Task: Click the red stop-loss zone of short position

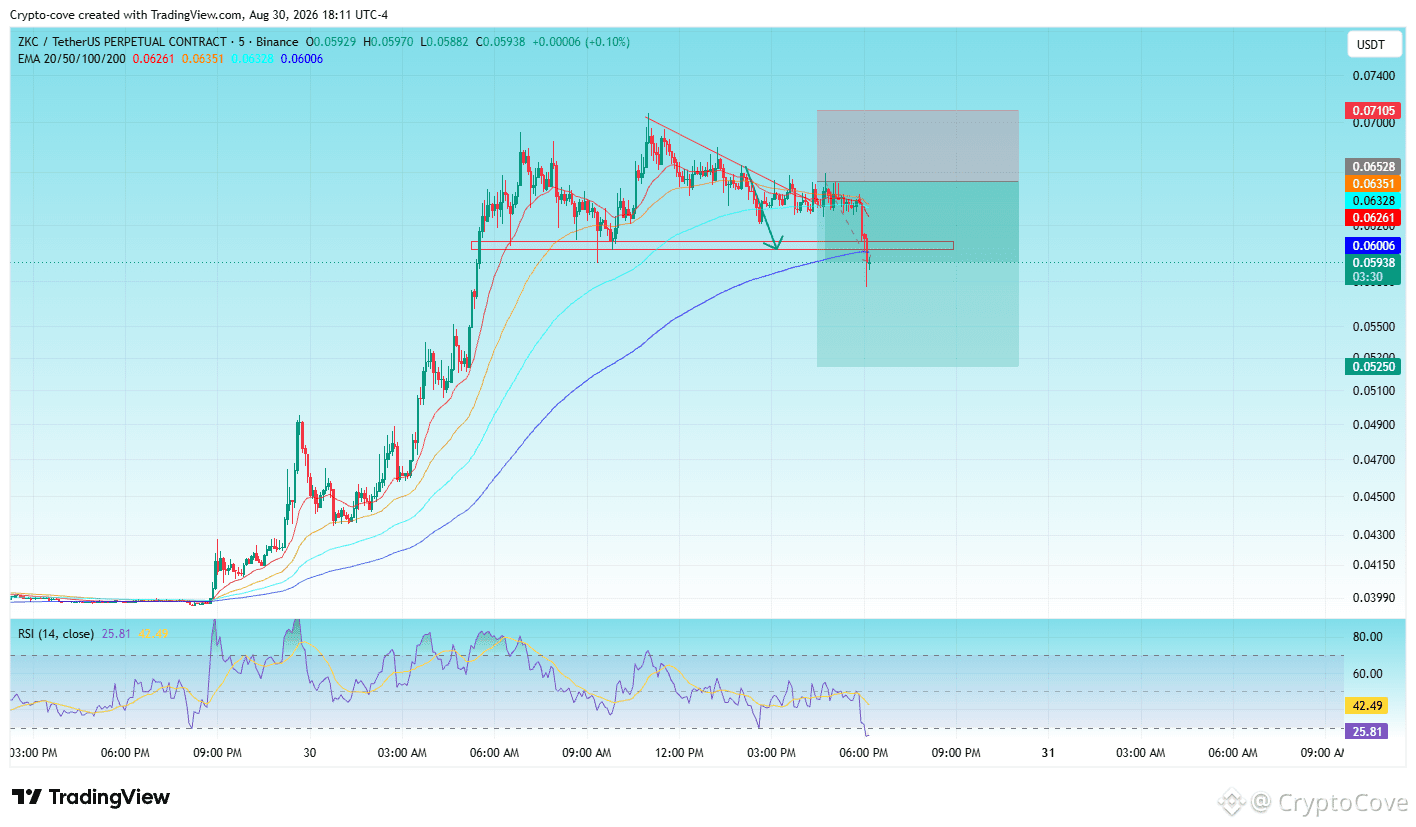Action: [x=917, y=145]
